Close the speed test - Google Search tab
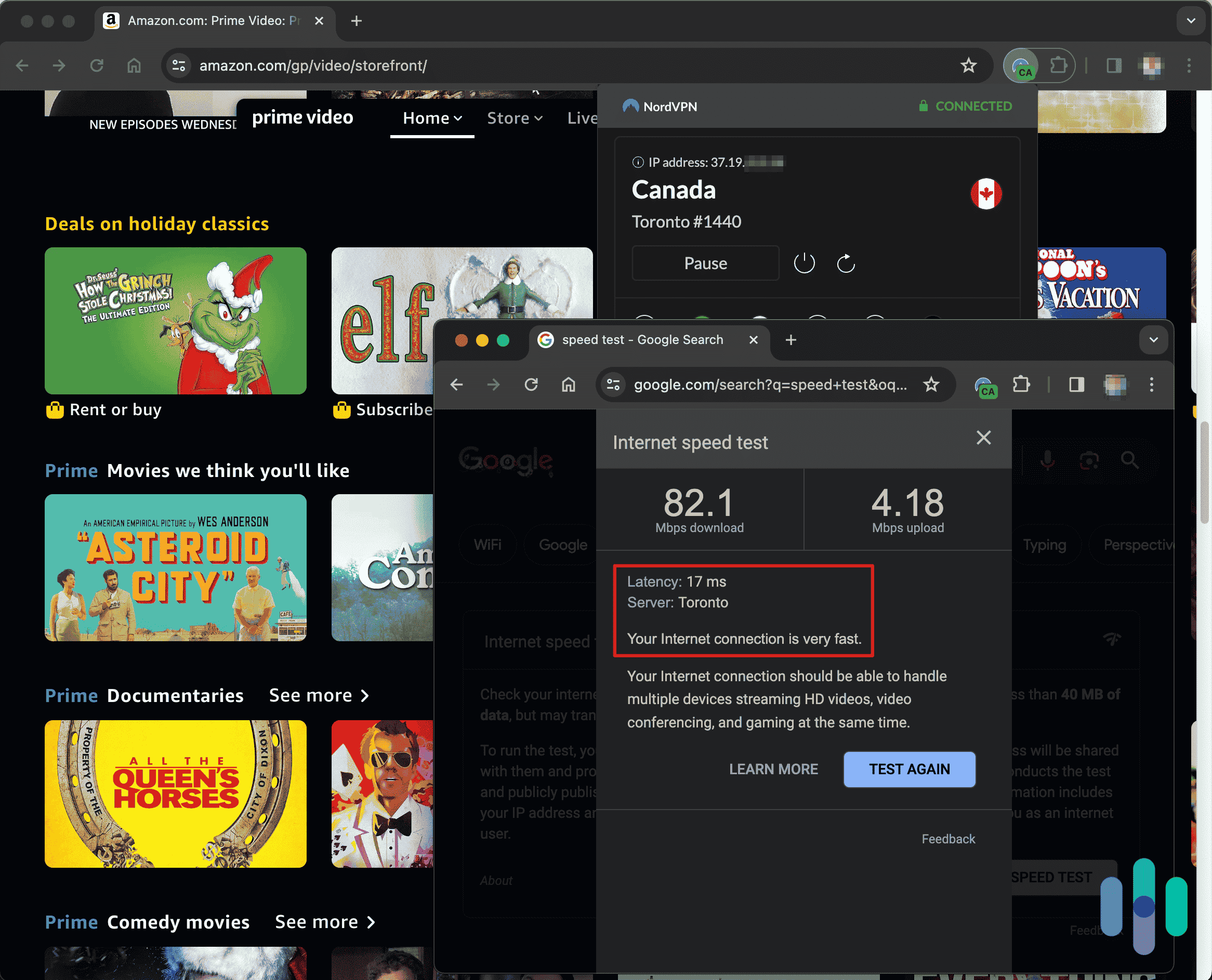Viewport: 1212px width, 980px height. pos(753,339)
